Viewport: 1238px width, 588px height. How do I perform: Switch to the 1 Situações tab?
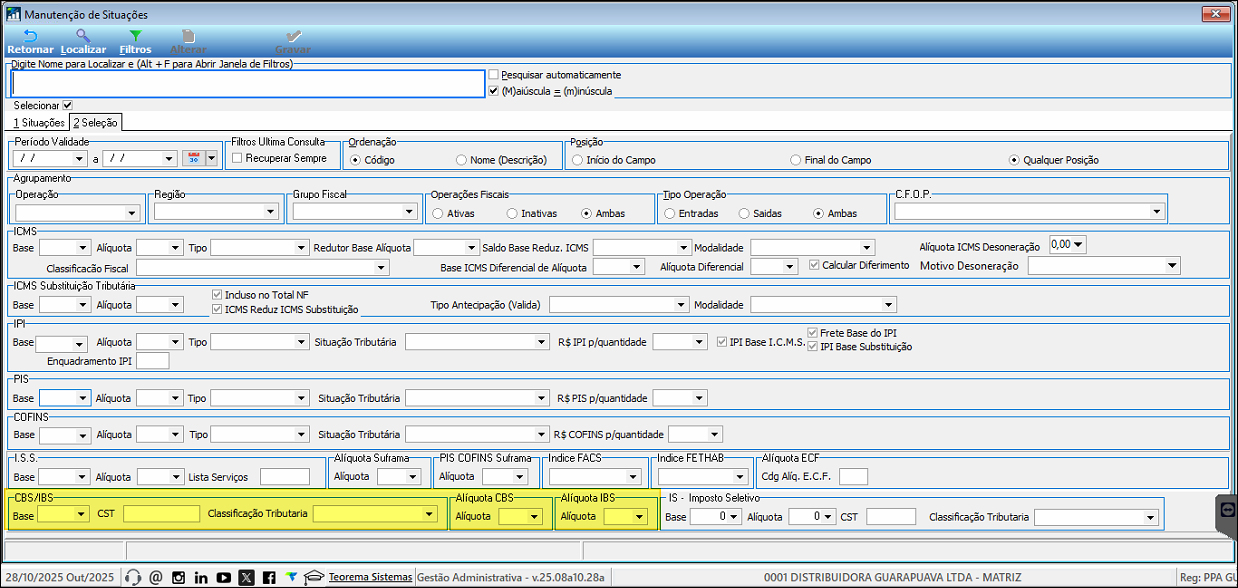38,123
